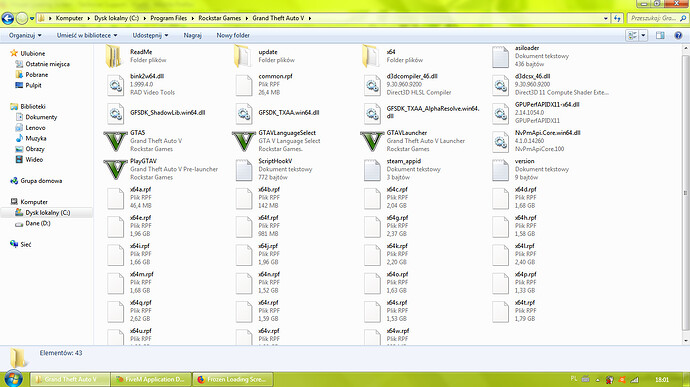Select the bink2w64.dll file icon

tap(116, 85)
